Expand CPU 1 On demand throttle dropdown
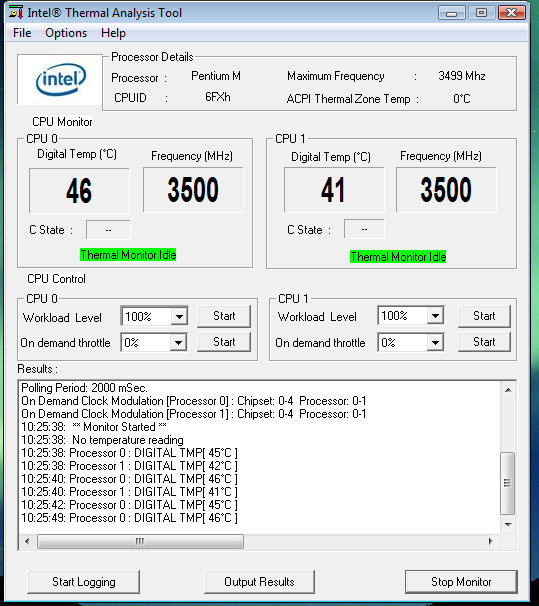The width and height of the screenshot is (539, 606). [x=435, y=342]
